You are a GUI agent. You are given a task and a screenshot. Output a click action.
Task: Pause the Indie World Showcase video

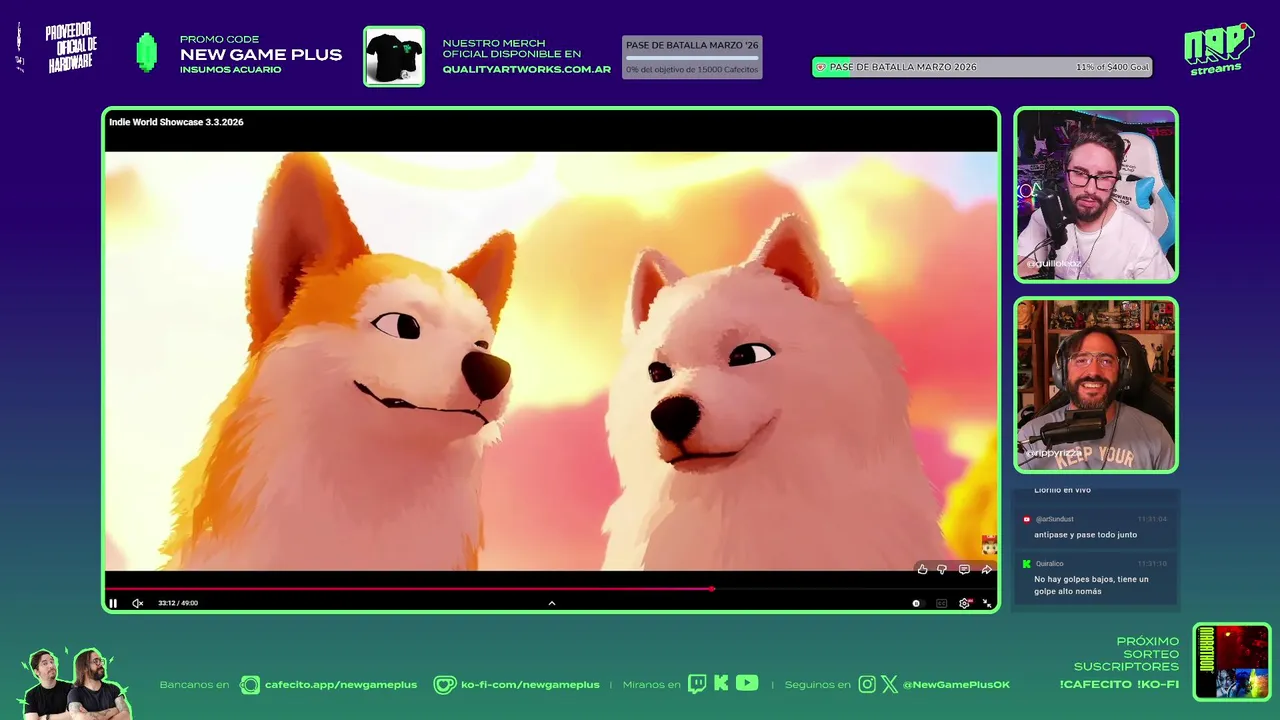(x=113, y=603)
